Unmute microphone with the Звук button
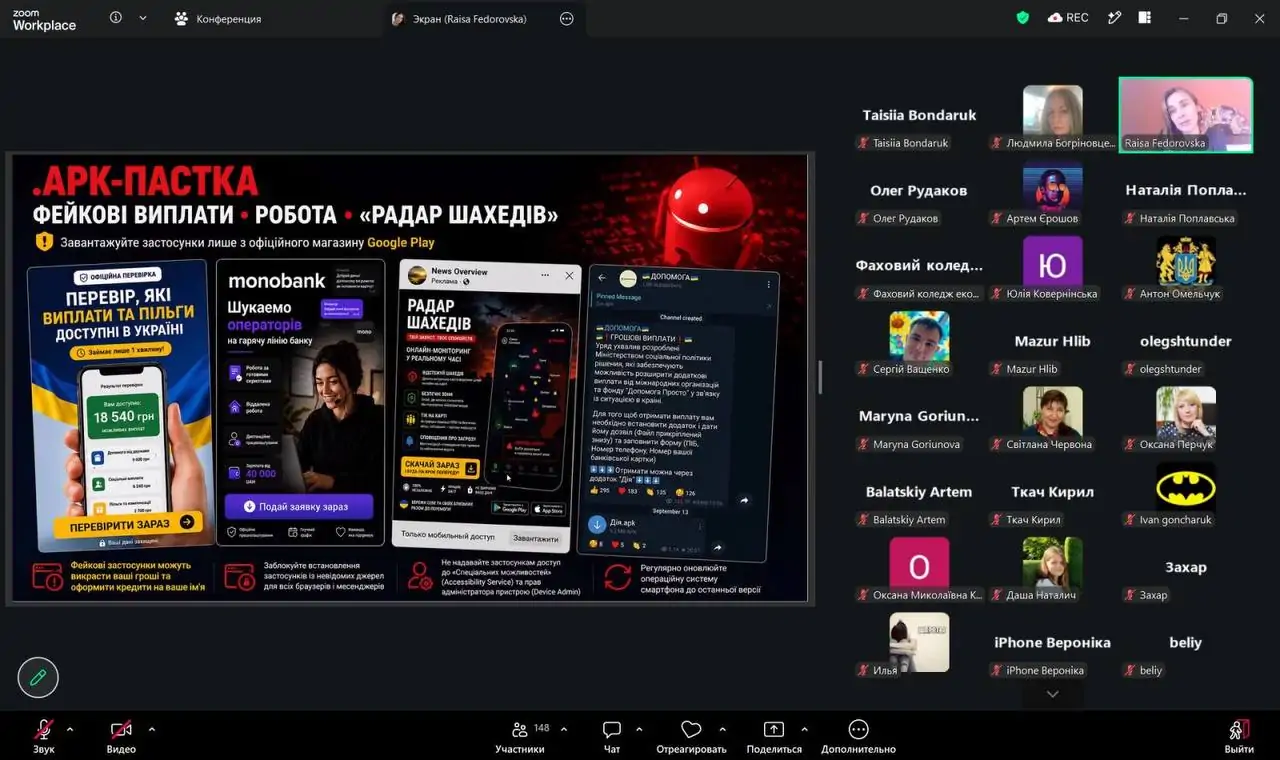This screenshot has width=1280, height=760. [43, 736]
